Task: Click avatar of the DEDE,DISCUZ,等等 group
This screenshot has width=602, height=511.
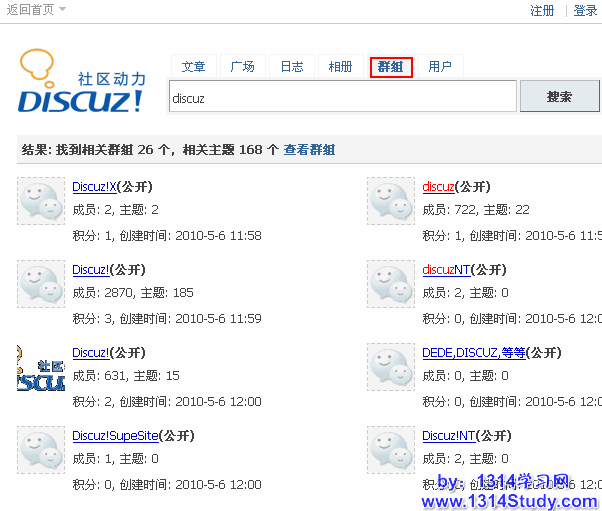Action: point(391,367)
